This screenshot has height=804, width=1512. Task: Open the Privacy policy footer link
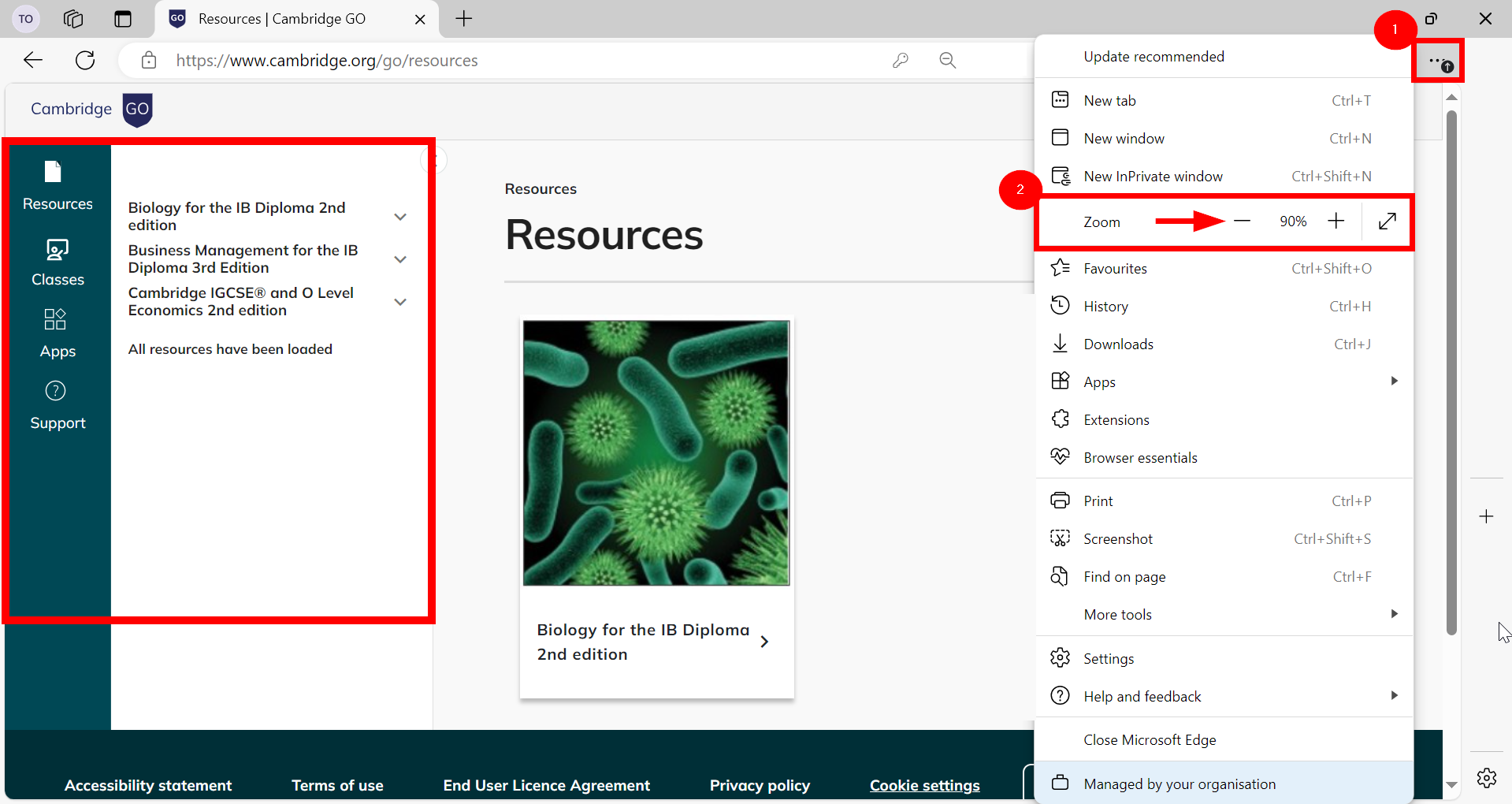coord(760,785)
